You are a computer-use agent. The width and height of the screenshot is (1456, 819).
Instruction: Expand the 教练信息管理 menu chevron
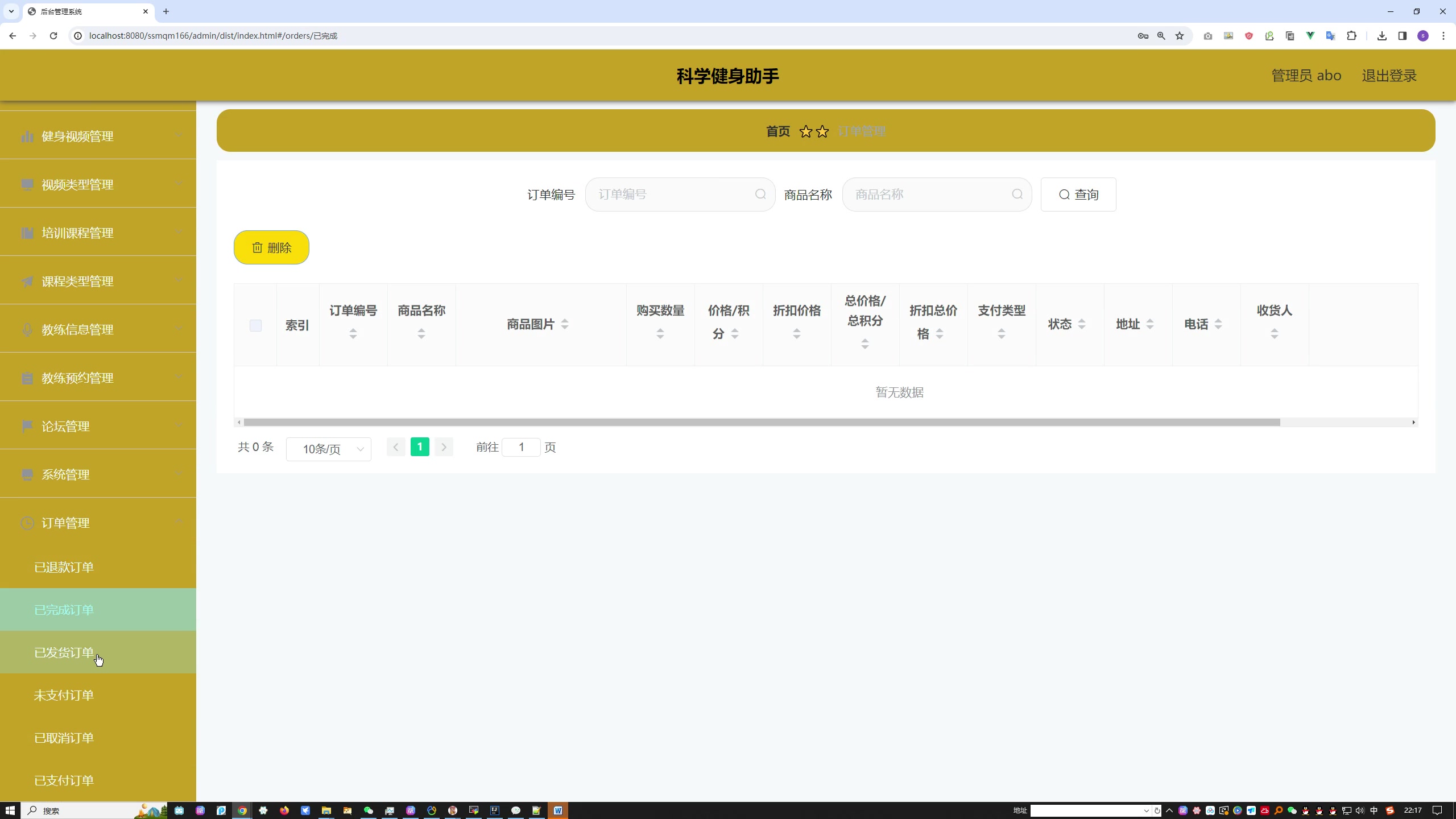[179, 329]
